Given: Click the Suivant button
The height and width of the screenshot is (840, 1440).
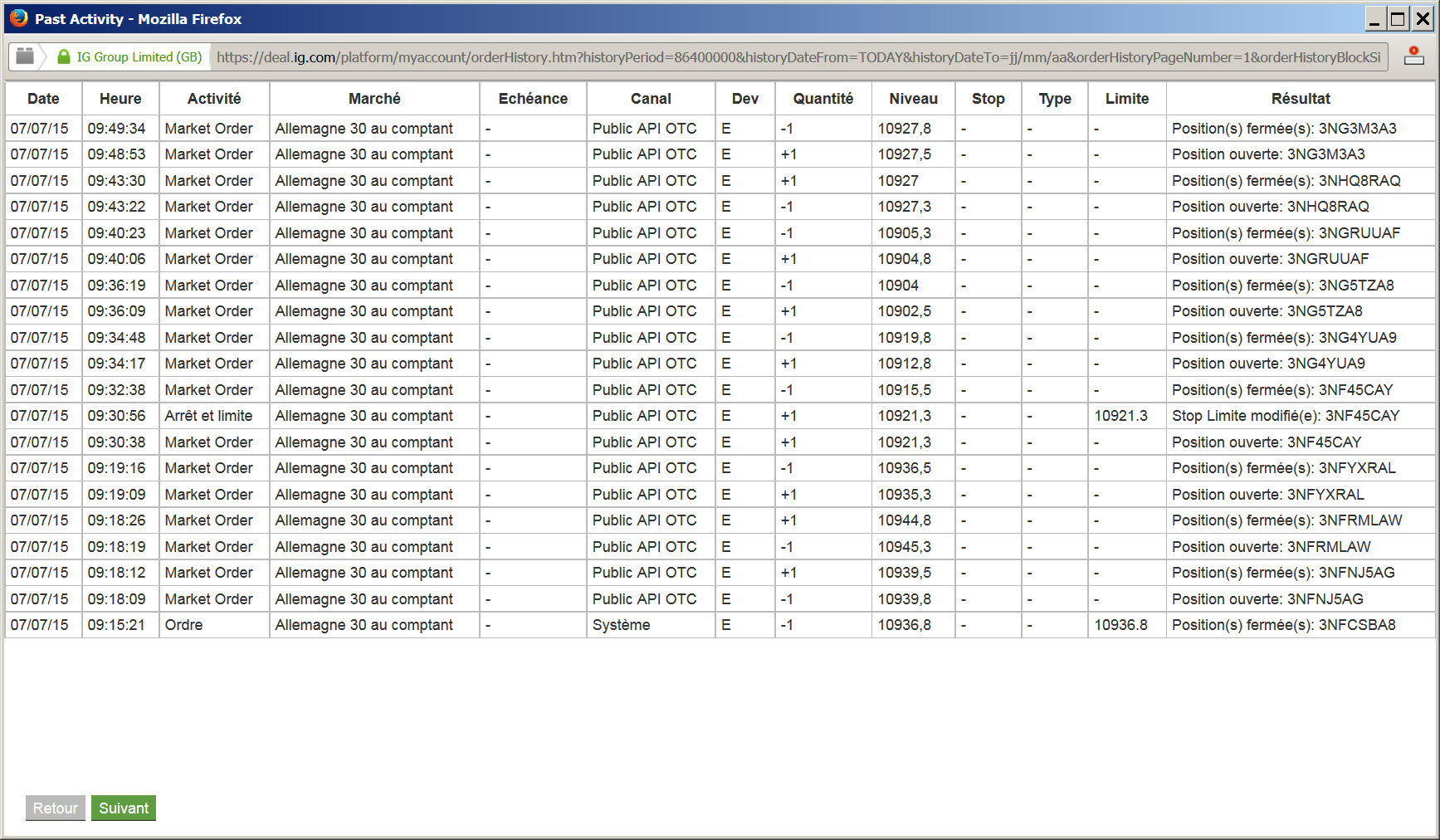Looking at the screenshot, I should click(124, 808).
